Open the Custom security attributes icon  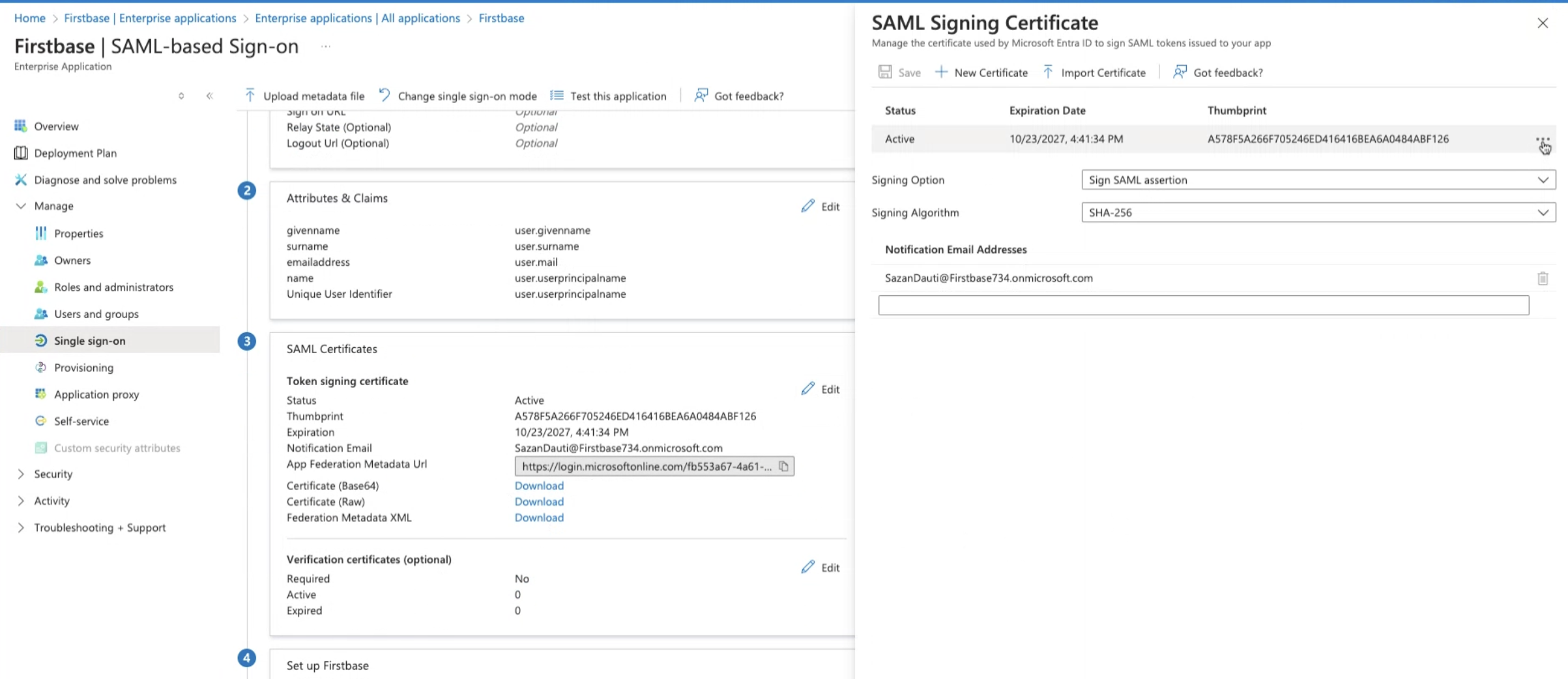click(x=40, y=448)
